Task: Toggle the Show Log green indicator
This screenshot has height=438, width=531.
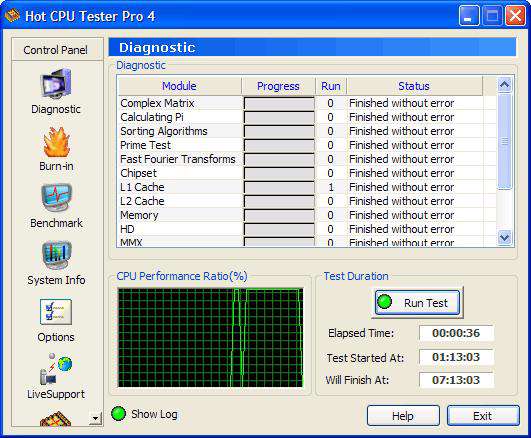Action: 119,414
